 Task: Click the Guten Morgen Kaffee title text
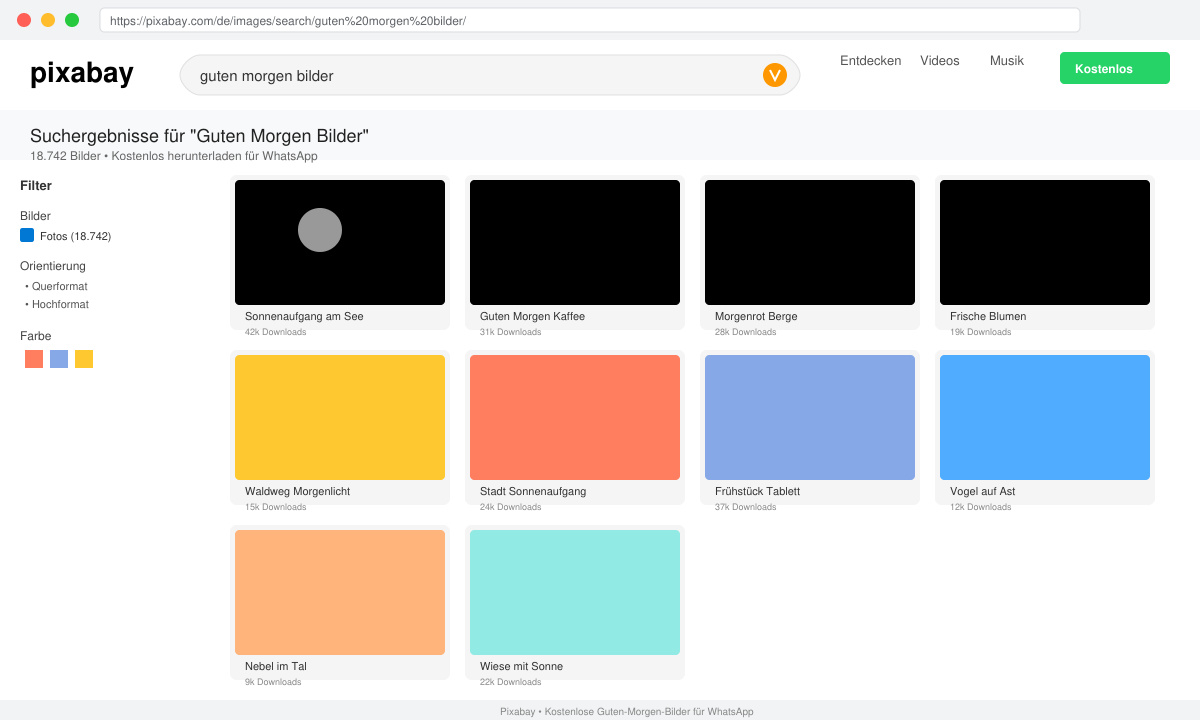coord(532,316)
